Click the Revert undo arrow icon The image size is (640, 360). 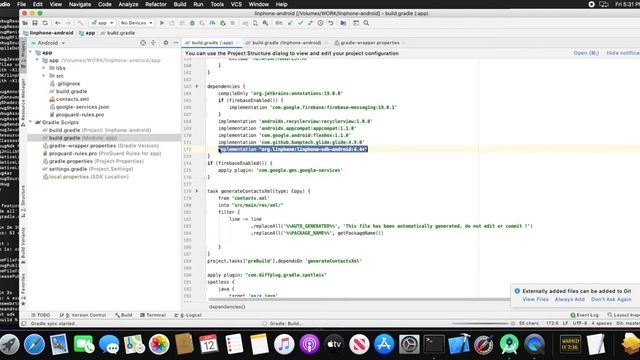[331, 23]
